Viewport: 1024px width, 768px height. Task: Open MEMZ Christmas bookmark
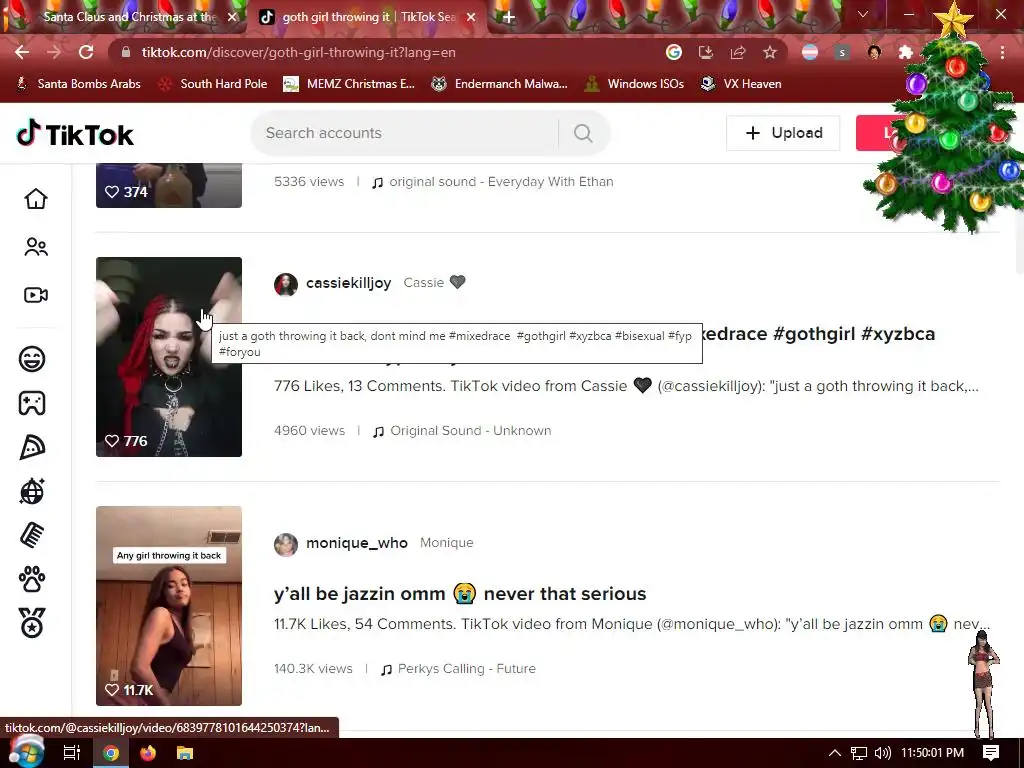point(349,84)
